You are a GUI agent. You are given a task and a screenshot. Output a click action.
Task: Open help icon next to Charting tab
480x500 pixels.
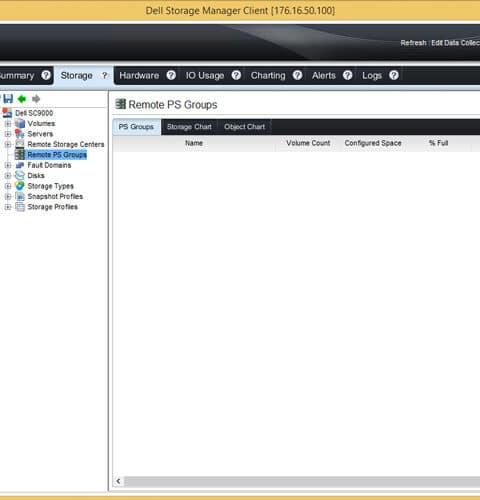tap(297, 75)
